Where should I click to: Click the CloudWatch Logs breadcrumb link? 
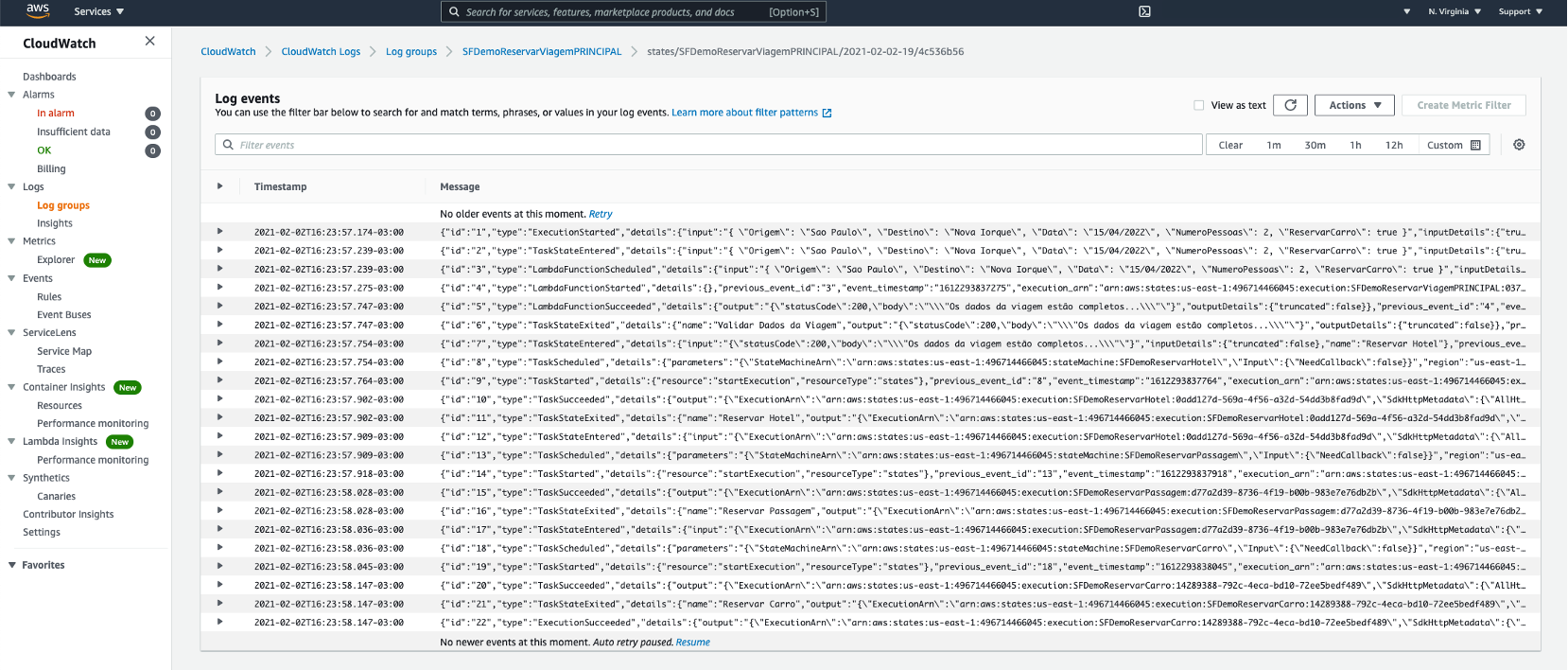tap(321, 52)
